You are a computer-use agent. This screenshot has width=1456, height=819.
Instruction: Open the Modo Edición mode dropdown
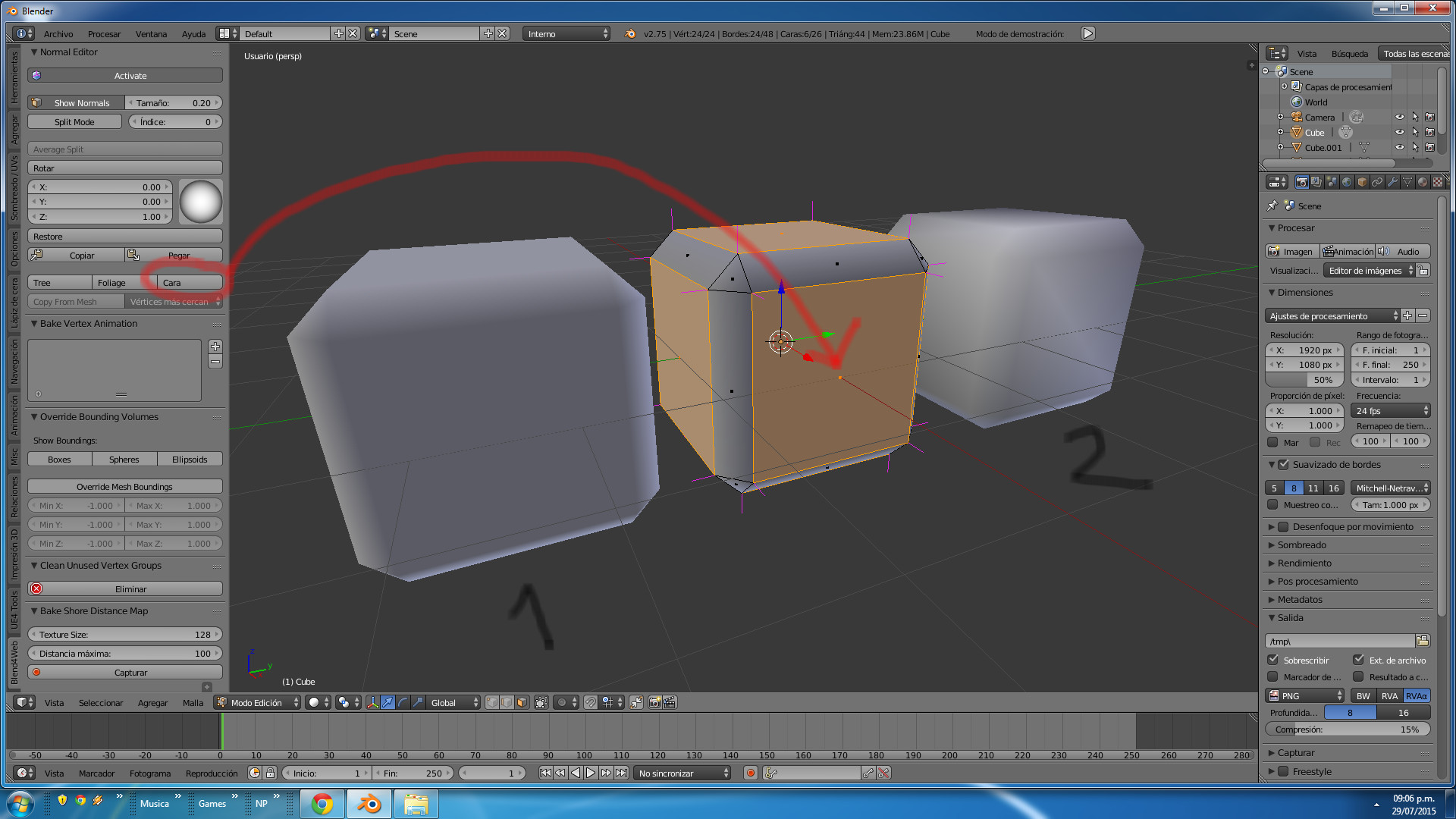point(258,703)
